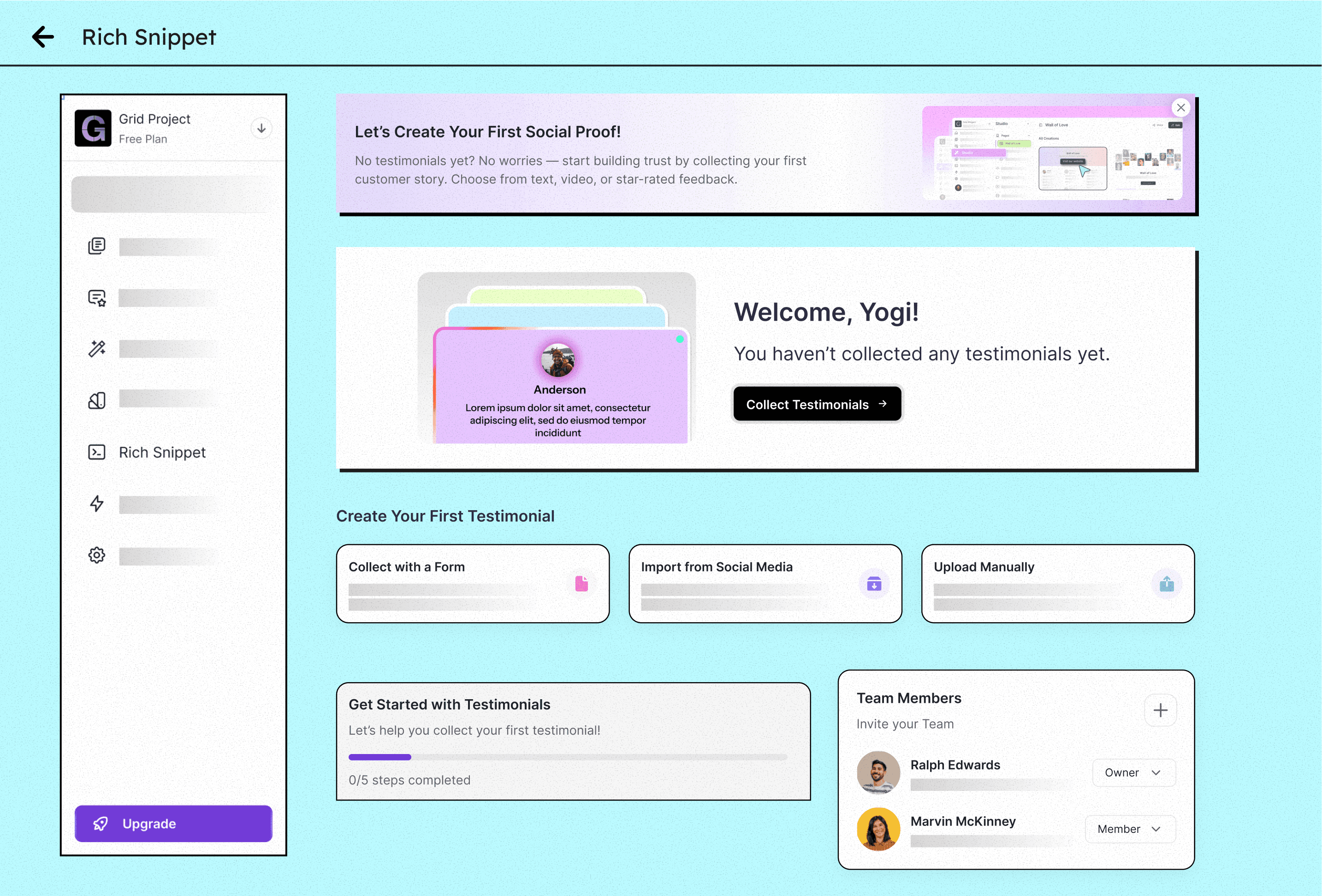Click the magic wand sidebar icon

point(97,348)
